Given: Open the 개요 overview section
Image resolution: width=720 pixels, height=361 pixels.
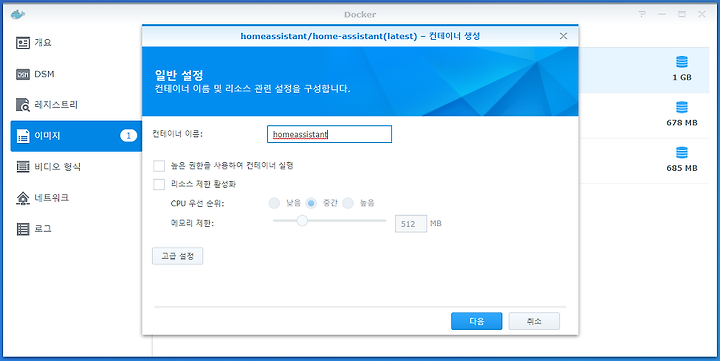Looking at the screenshot, I should point(76,43).
